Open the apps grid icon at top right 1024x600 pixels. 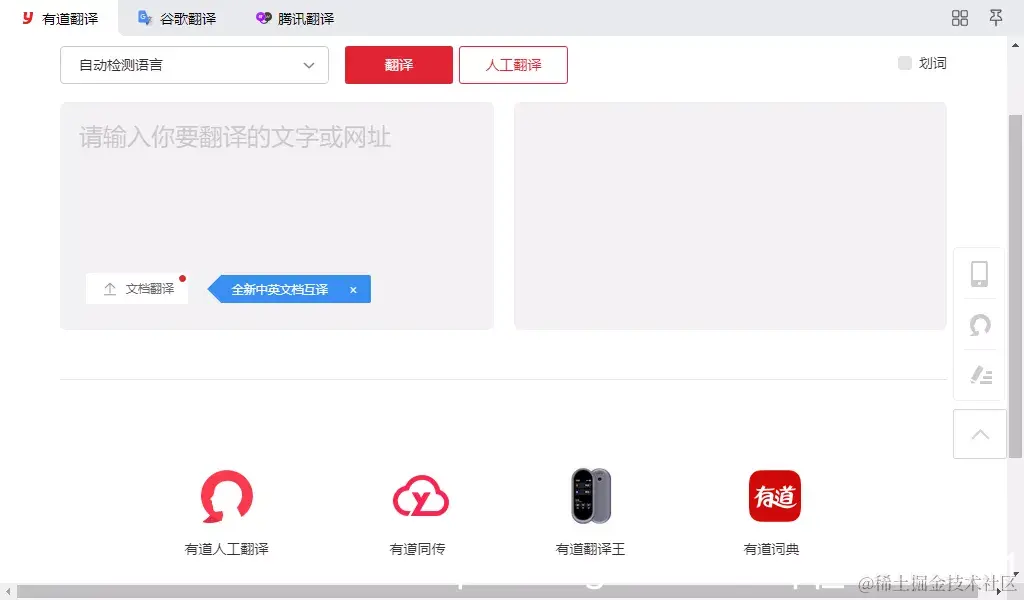pyautogui.click(x=959, y=17)
